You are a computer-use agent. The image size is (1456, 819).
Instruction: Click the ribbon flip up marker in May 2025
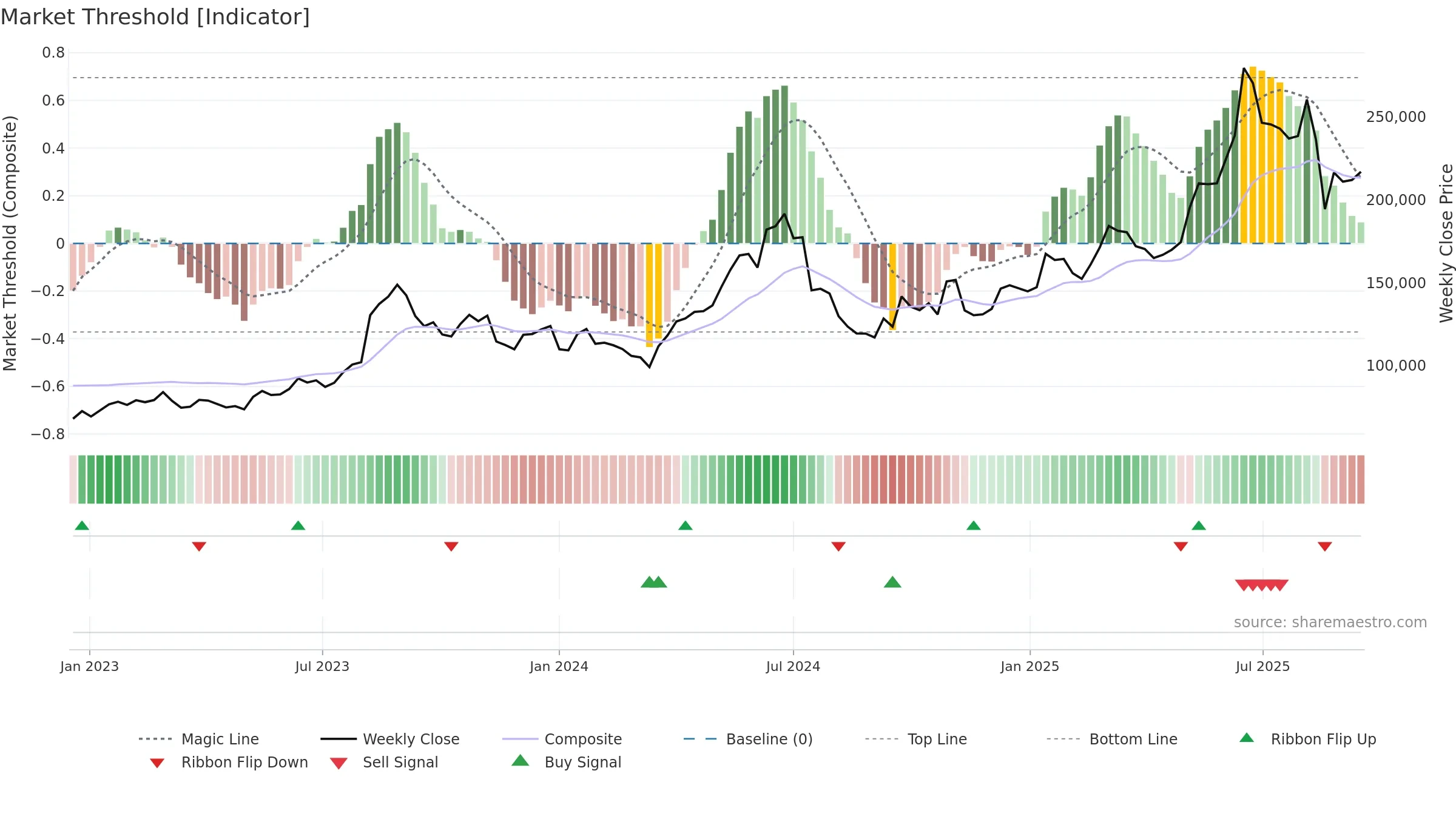click(x=1199, y=525)
